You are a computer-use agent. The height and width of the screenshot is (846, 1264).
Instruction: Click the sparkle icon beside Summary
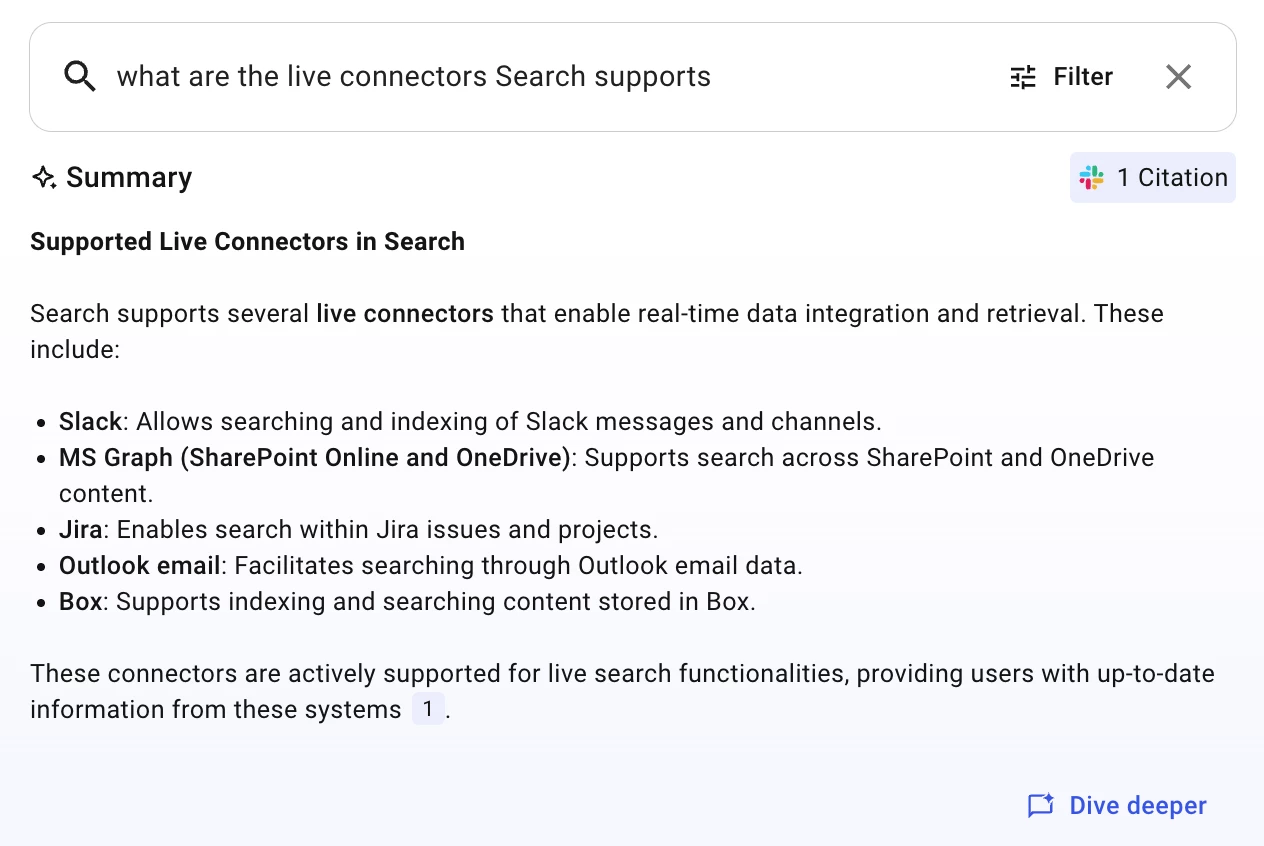tap(44, 178)
